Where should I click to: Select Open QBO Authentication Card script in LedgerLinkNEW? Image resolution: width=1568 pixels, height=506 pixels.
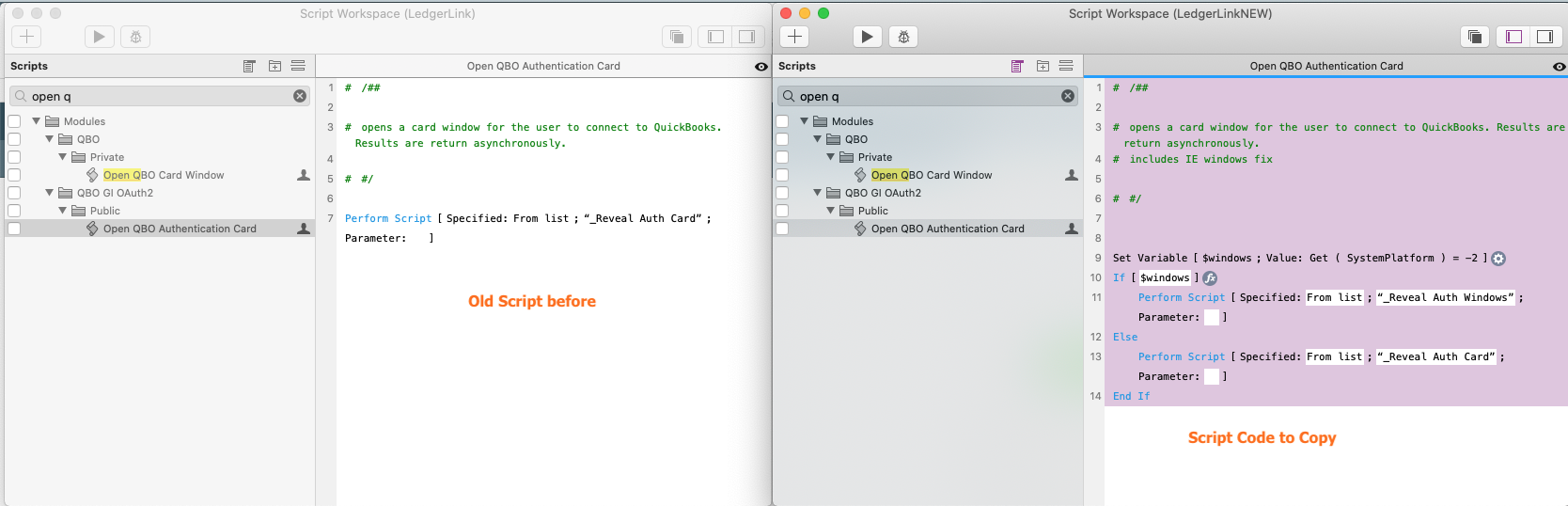tap(948, 229)
